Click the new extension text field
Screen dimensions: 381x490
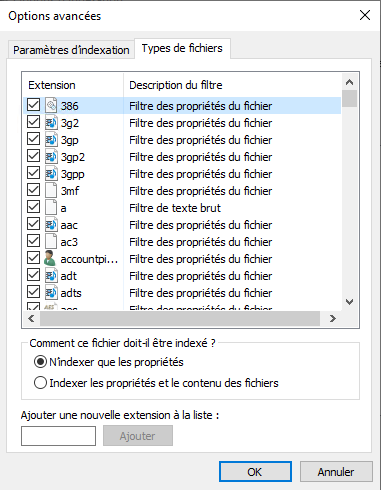[x=58, y=436]
